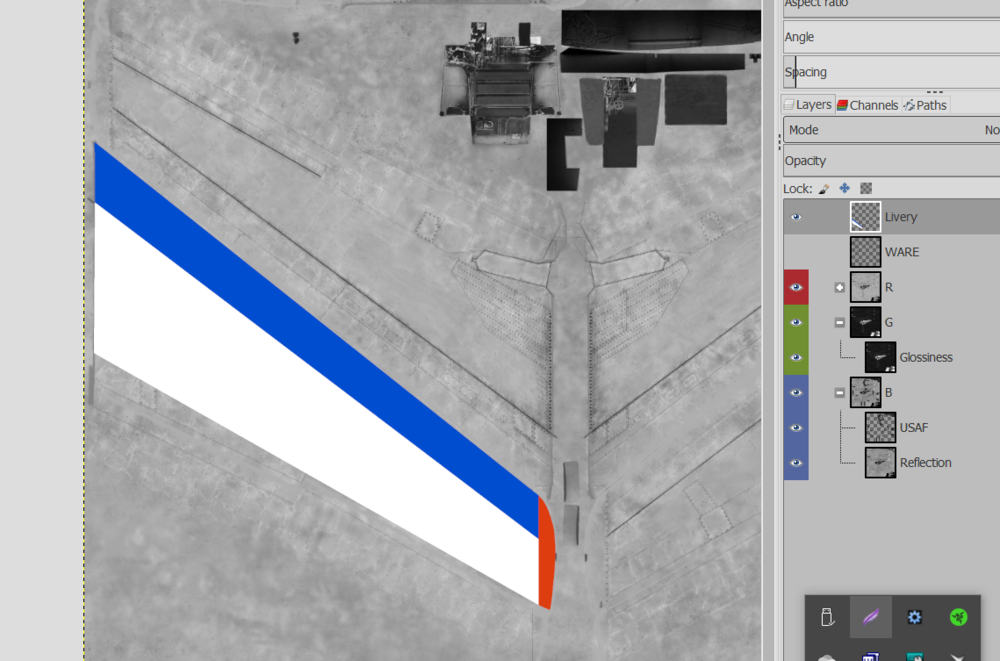
Task: Open the blue gear tray icon
Action: tap(915, 617)
